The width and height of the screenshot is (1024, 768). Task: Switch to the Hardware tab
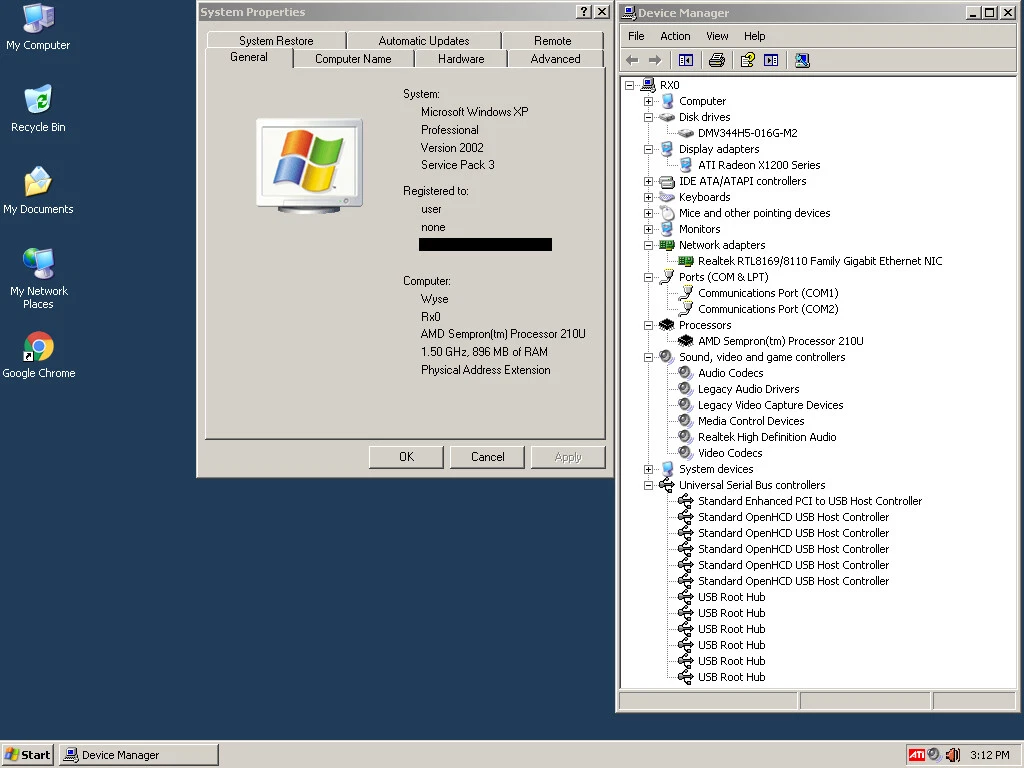point(461,59)
